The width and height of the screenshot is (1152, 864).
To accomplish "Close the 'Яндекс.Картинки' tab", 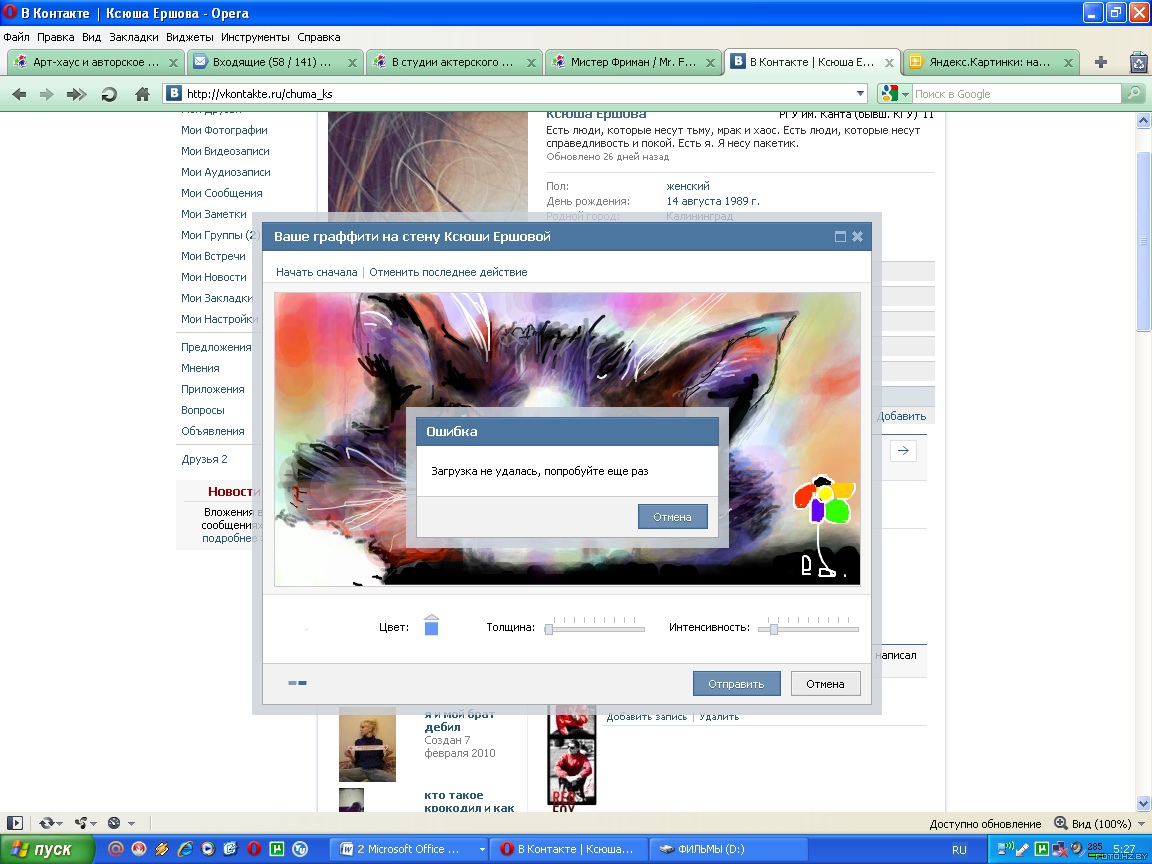I will click(1068, 63).
